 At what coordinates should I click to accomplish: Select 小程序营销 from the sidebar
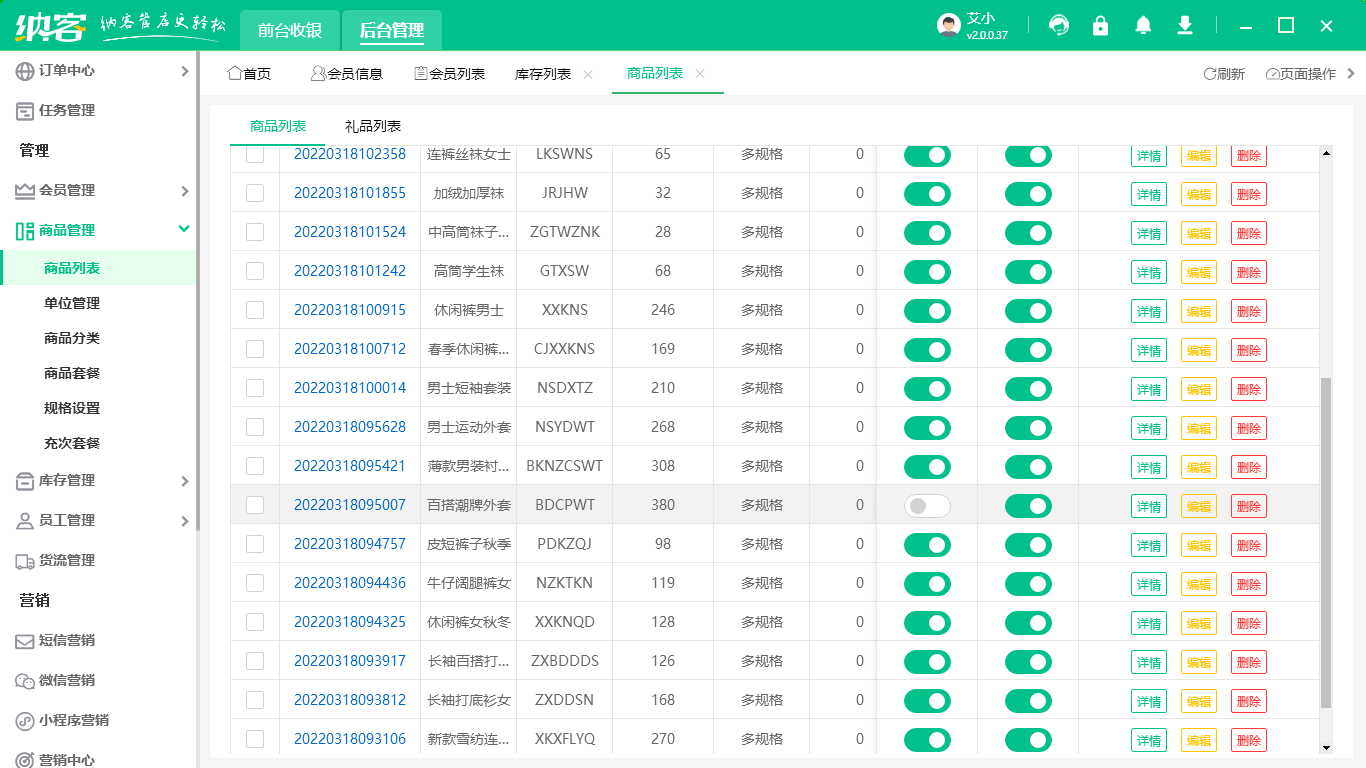click(75, 720)
